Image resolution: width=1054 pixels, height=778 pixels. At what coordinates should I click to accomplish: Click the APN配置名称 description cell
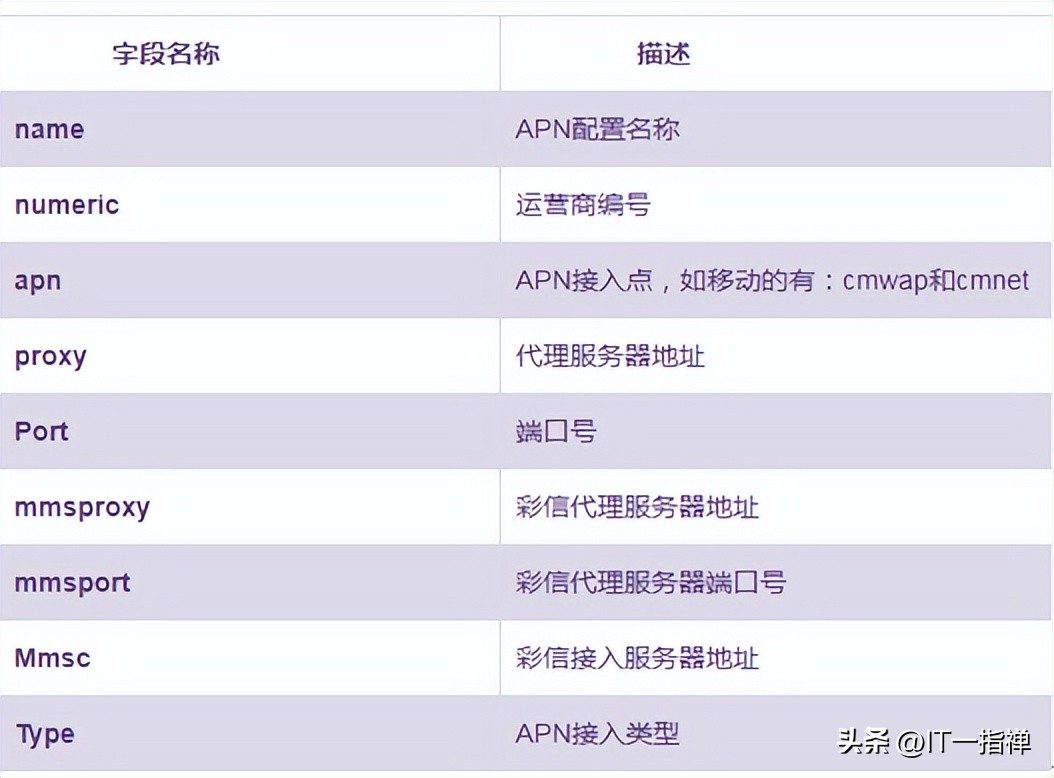point(597,128)
